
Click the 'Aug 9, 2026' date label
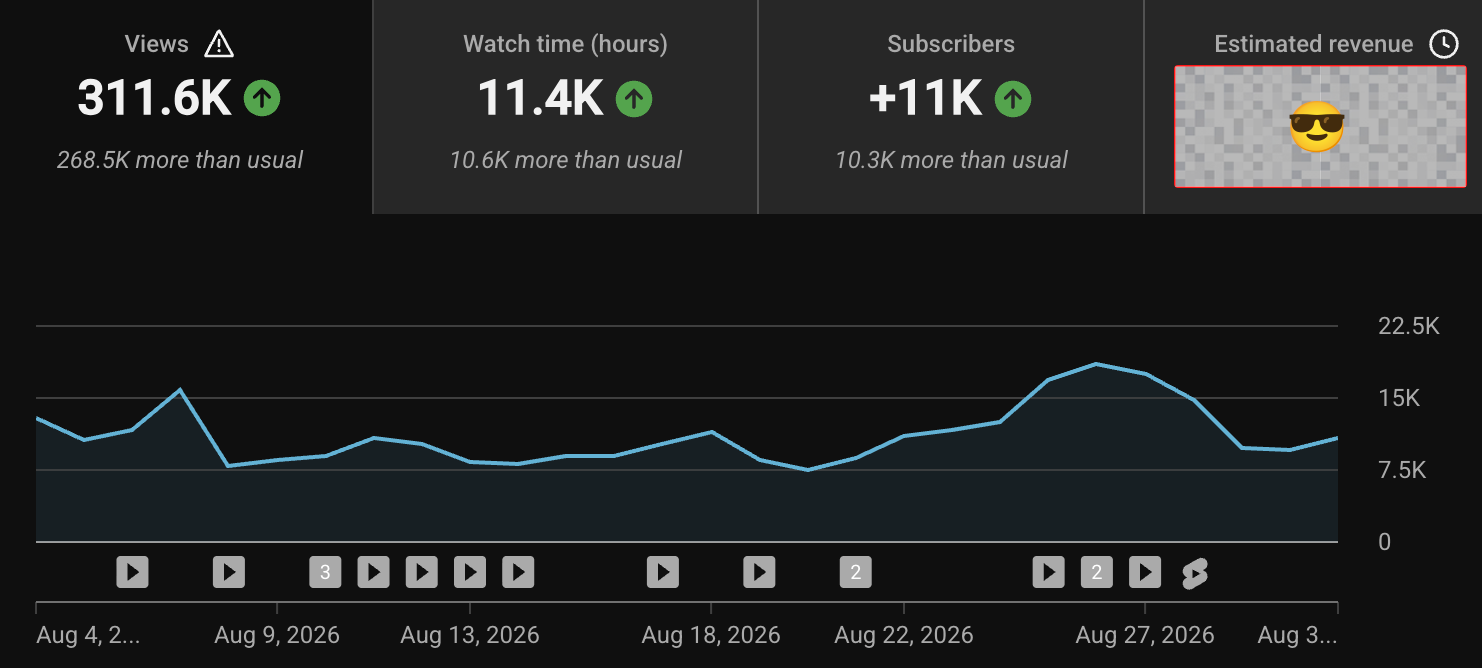click(277, 635)
